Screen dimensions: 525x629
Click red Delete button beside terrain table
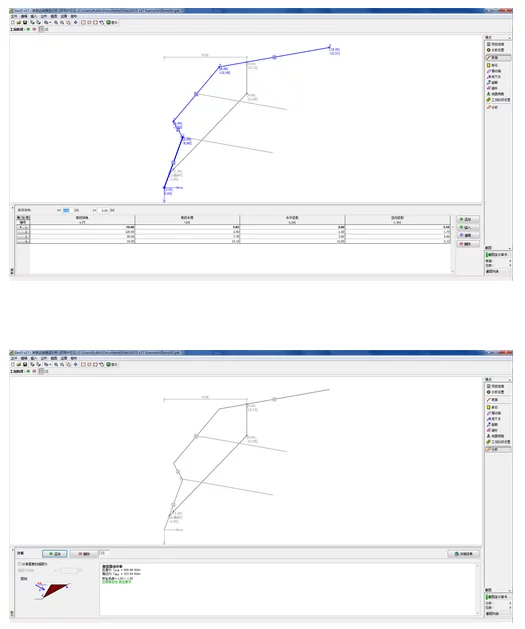tap(468, 244)
